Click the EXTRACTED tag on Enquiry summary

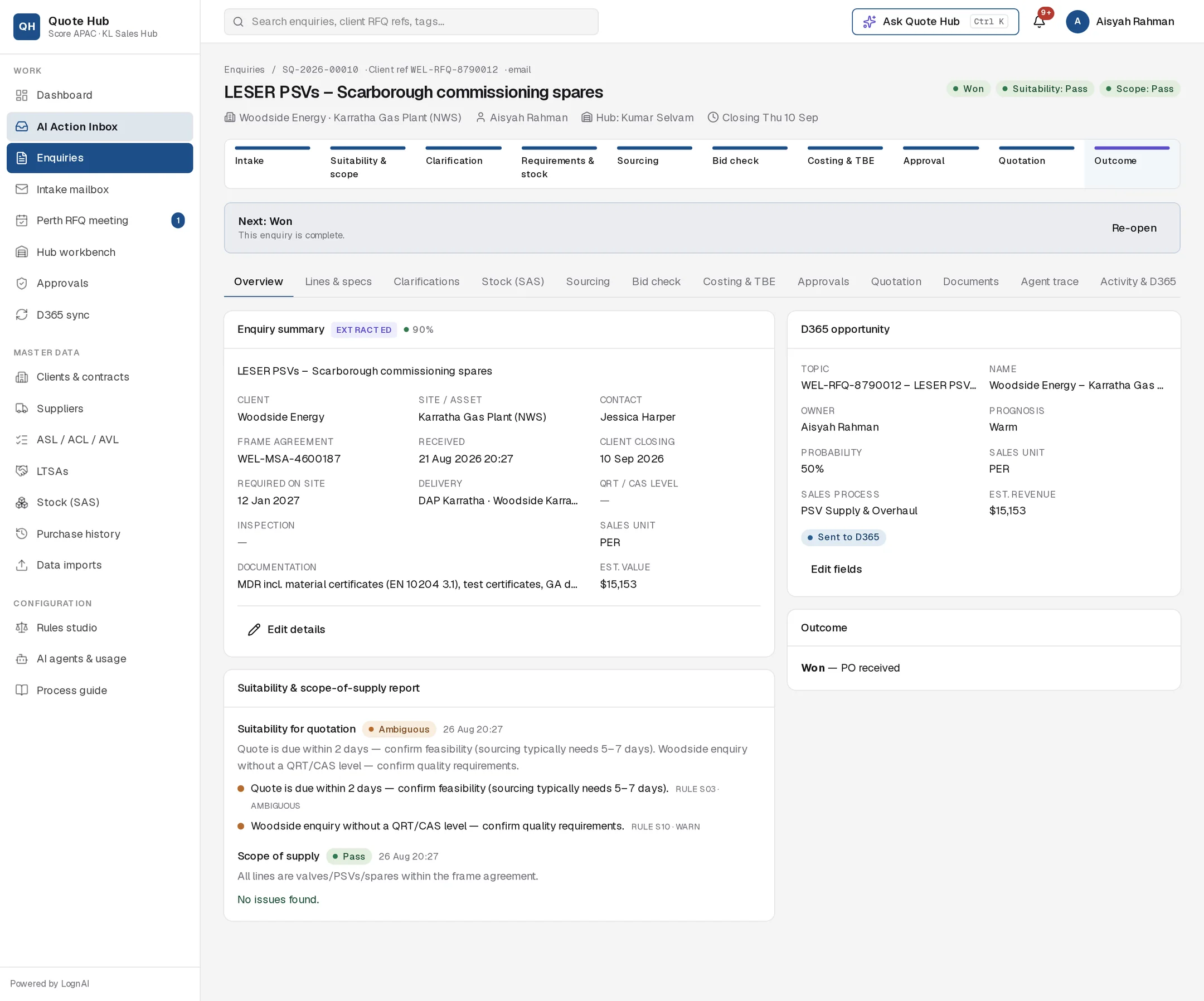[363, 329]
